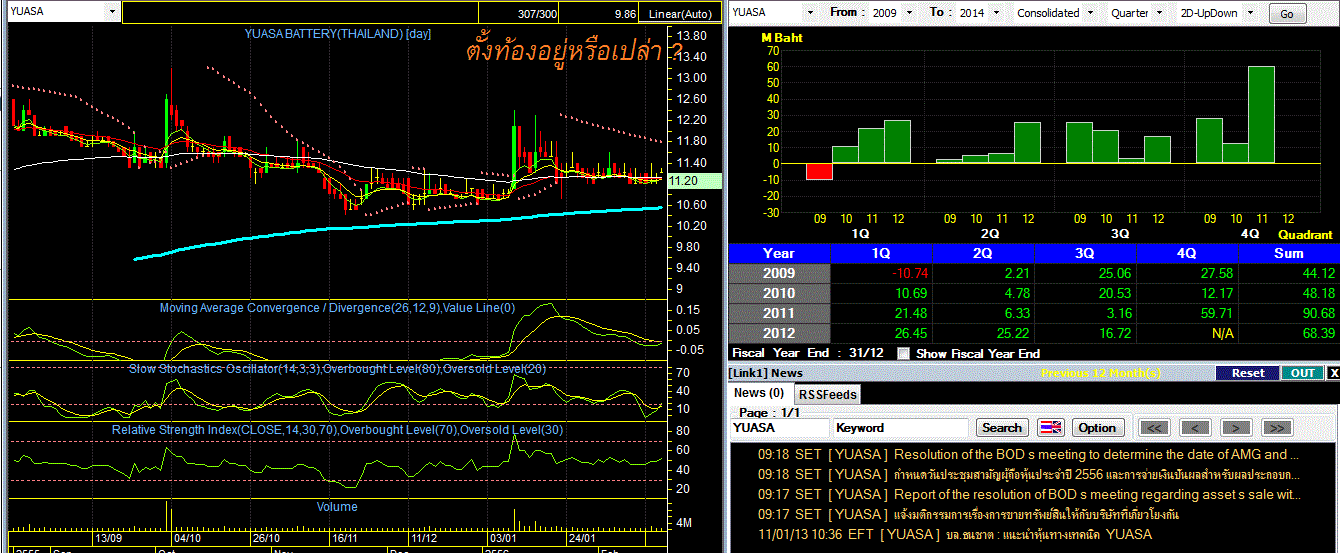Click the -10.74 cell for 2009 1Q

(881, 273)
